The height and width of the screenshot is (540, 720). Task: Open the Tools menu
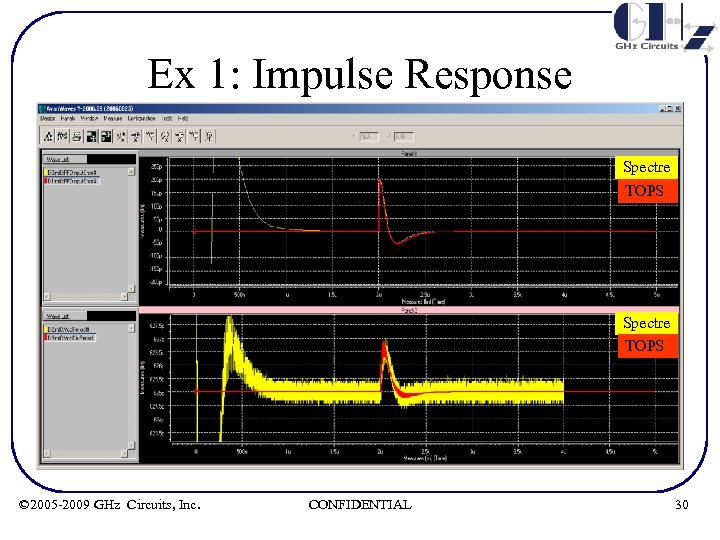[167, 118]
